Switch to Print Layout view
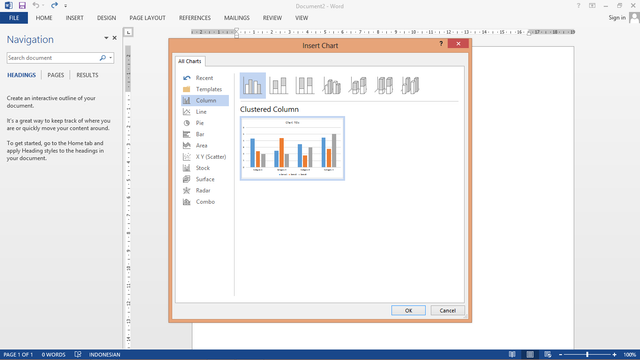This screenshot has width=640, height=360. [x=530, y=355]
